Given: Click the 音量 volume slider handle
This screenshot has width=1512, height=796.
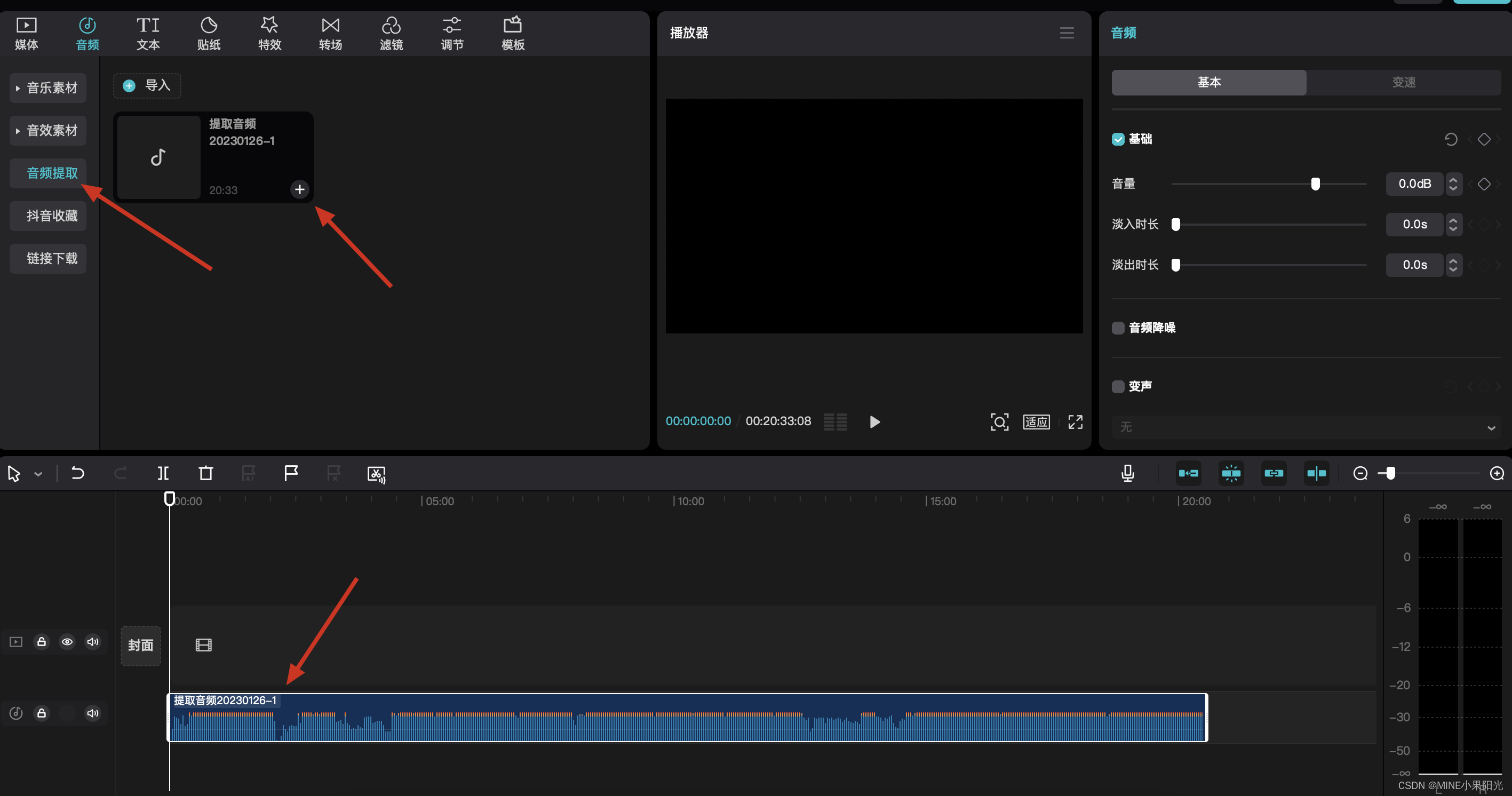Looking at the screenshot, I should (x=1315, y=184).
